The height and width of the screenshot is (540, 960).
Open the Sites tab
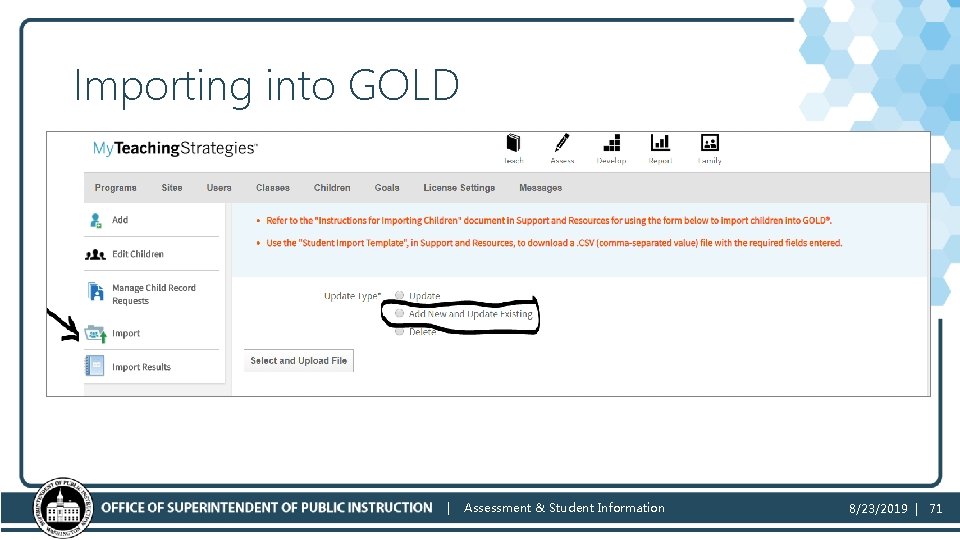coord(172,188)
